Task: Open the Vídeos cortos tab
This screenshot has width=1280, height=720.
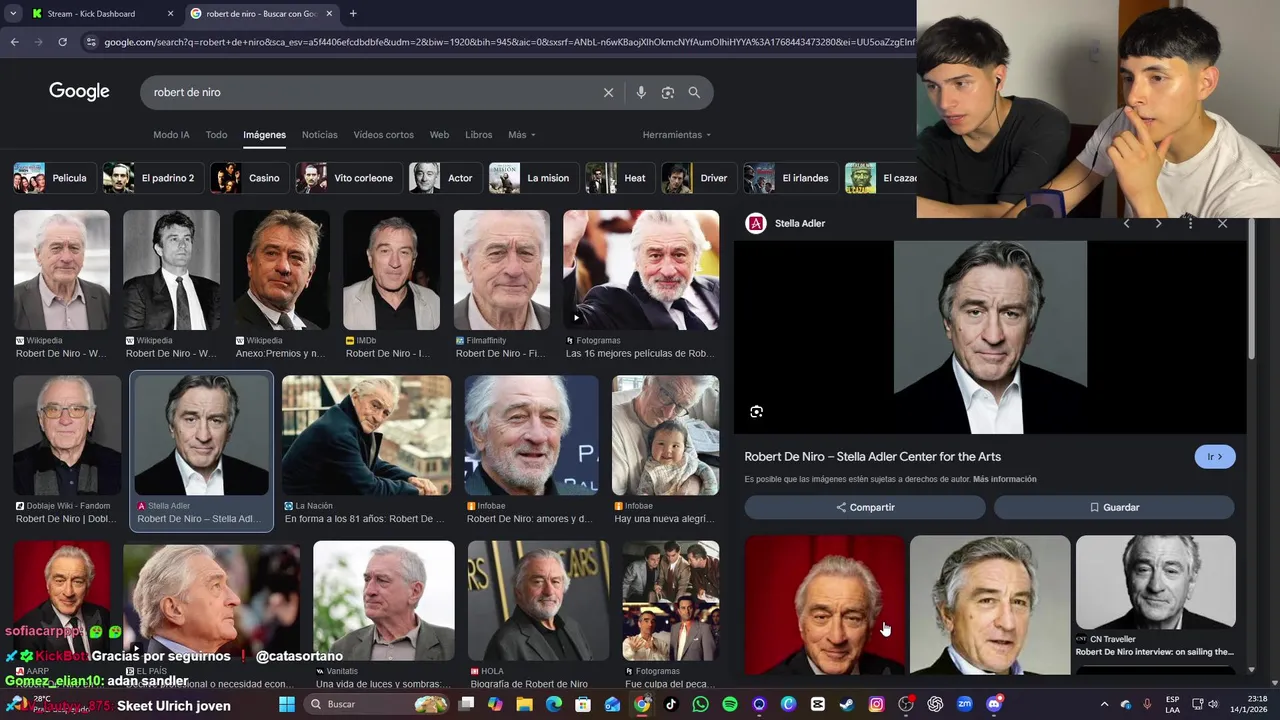Action: [x=383, y=135]
